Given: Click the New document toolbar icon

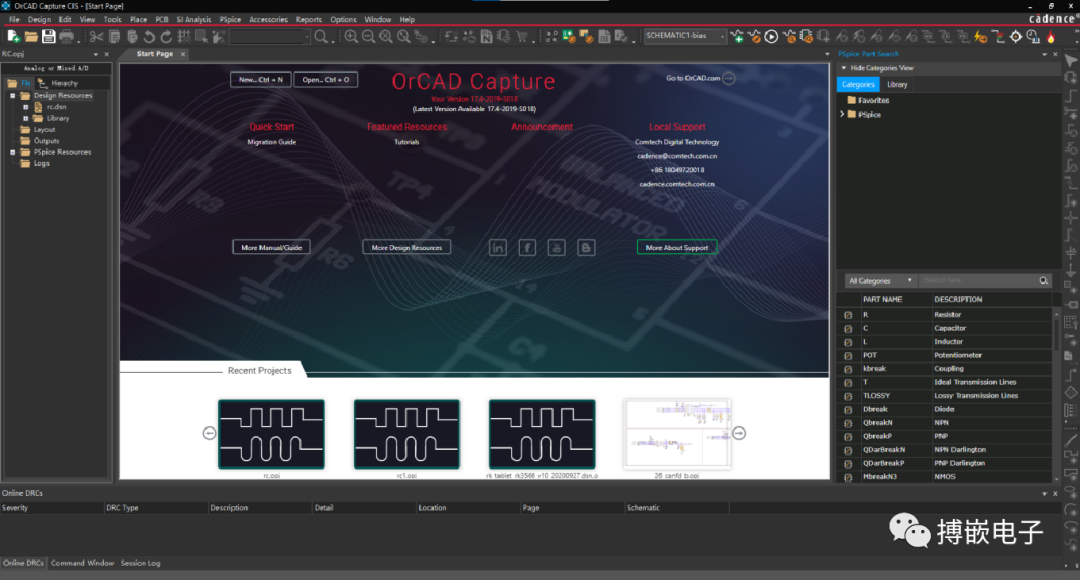Looking at the screenshot, I should [13, 37].
